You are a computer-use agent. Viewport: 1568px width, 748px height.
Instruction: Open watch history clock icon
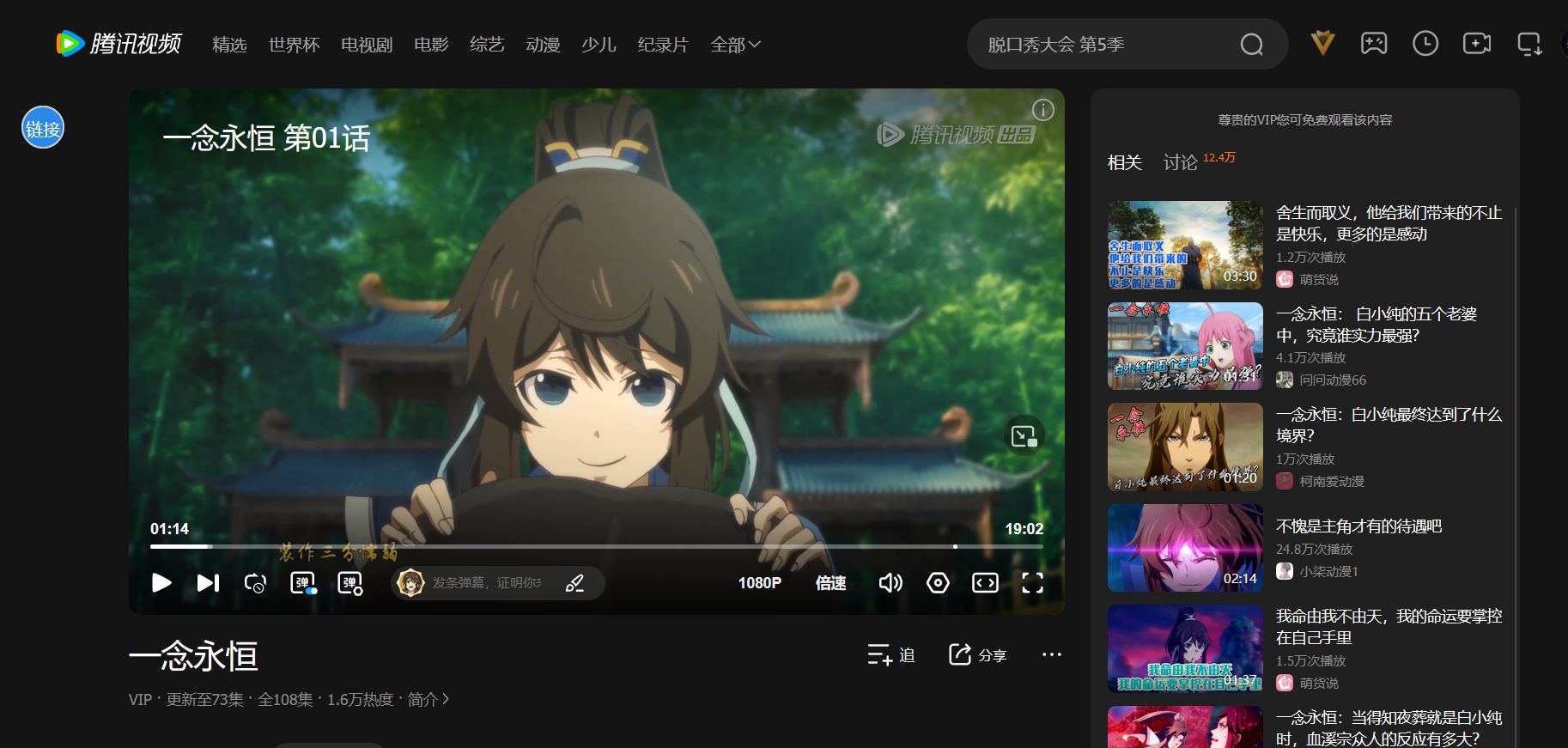[1425, 43]
